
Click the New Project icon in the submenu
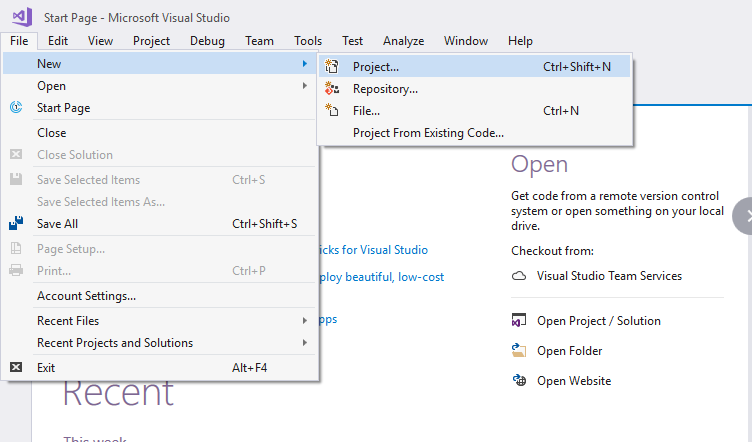pos(331,67)
